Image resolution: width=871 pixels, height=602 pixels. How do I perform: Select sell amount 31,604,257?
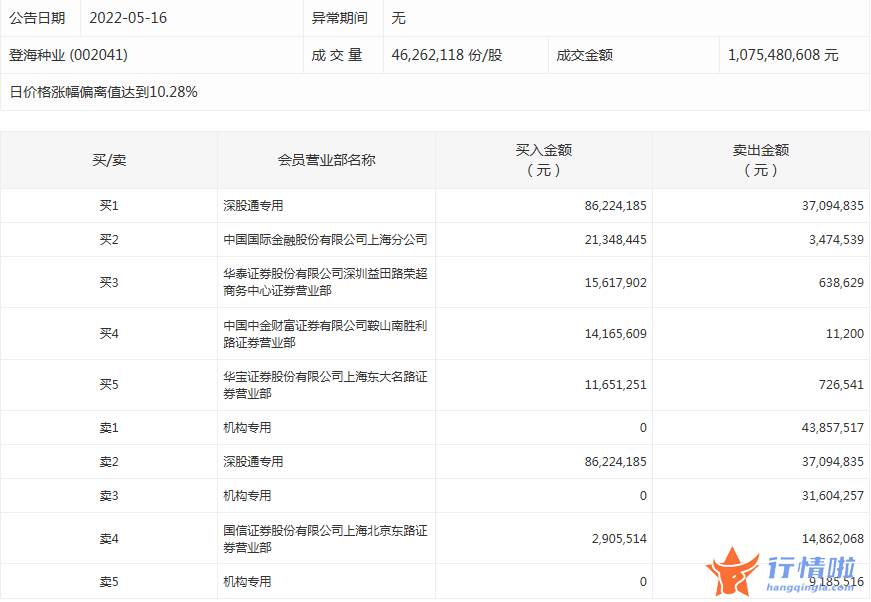(x=833, y=495)
